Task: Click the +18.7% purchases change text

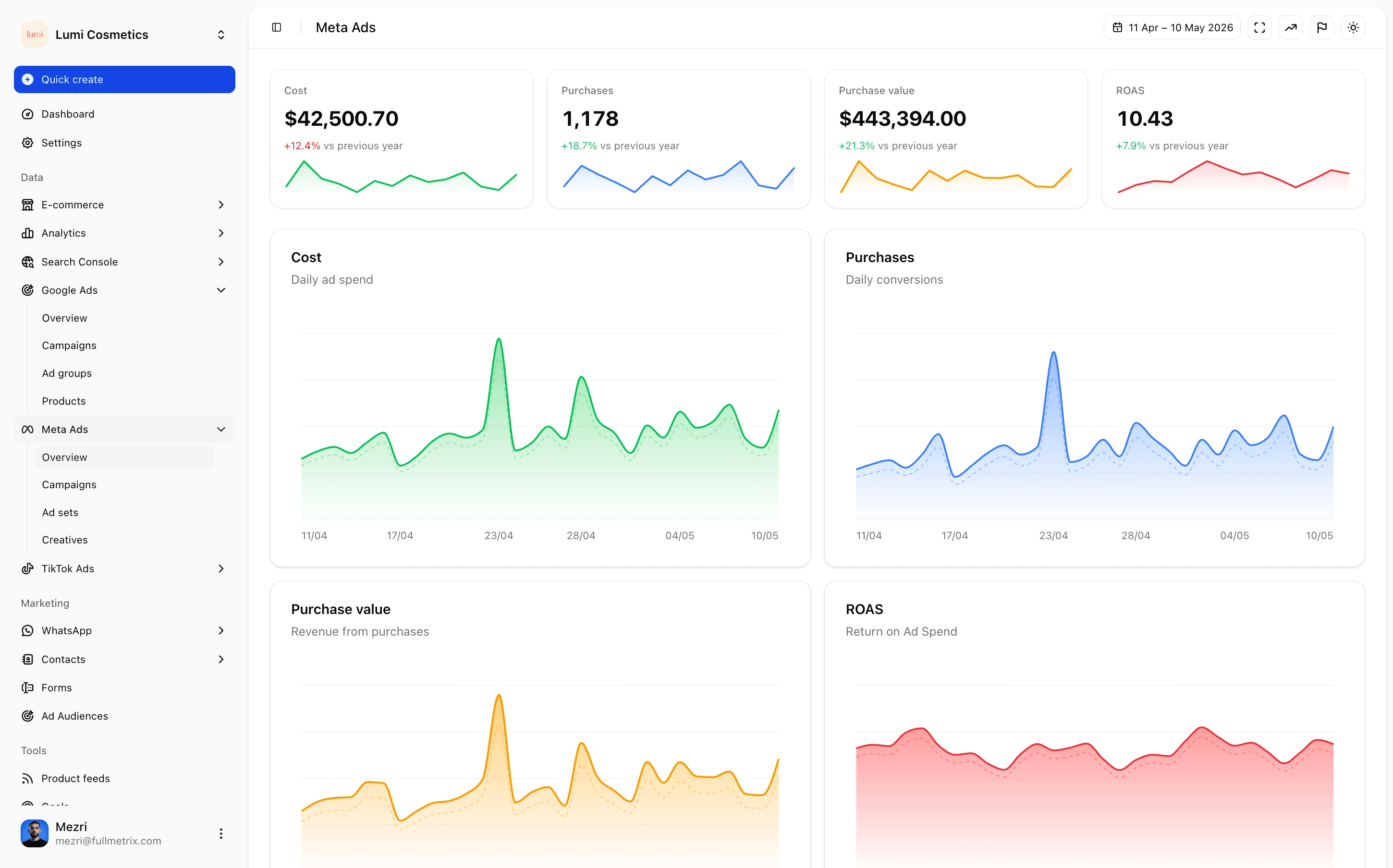Action: (579, 146)
